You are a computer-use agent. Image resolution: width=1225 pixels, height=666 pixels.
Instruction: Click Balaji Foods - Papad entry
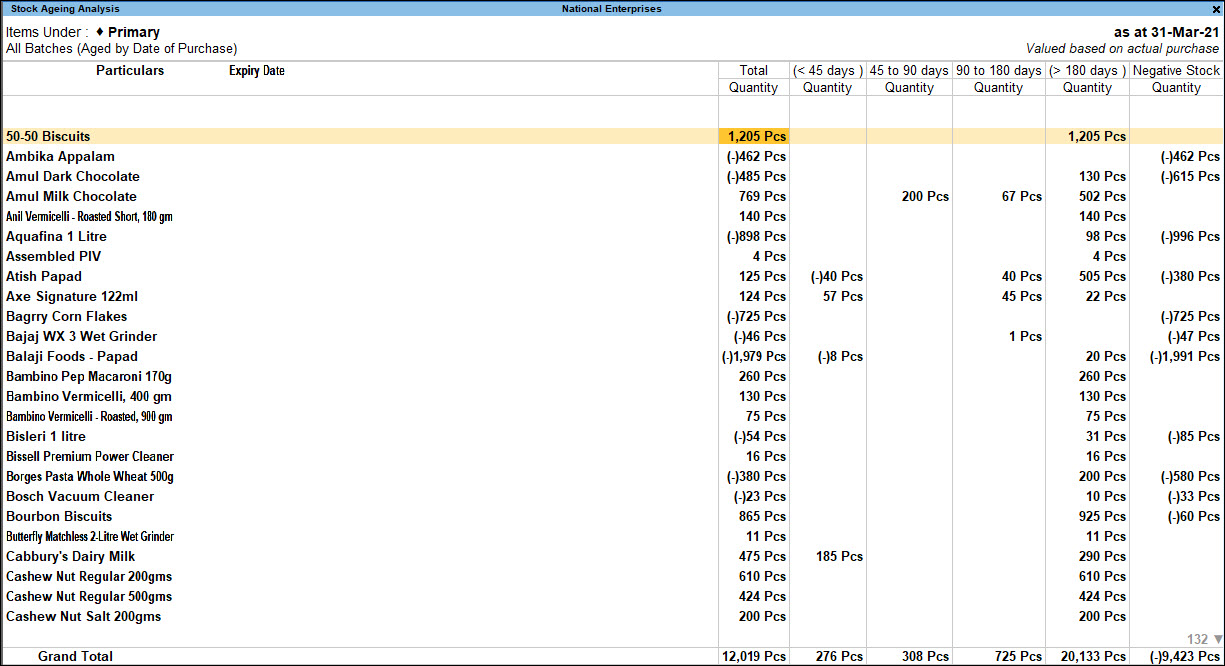tap(72, 356)
